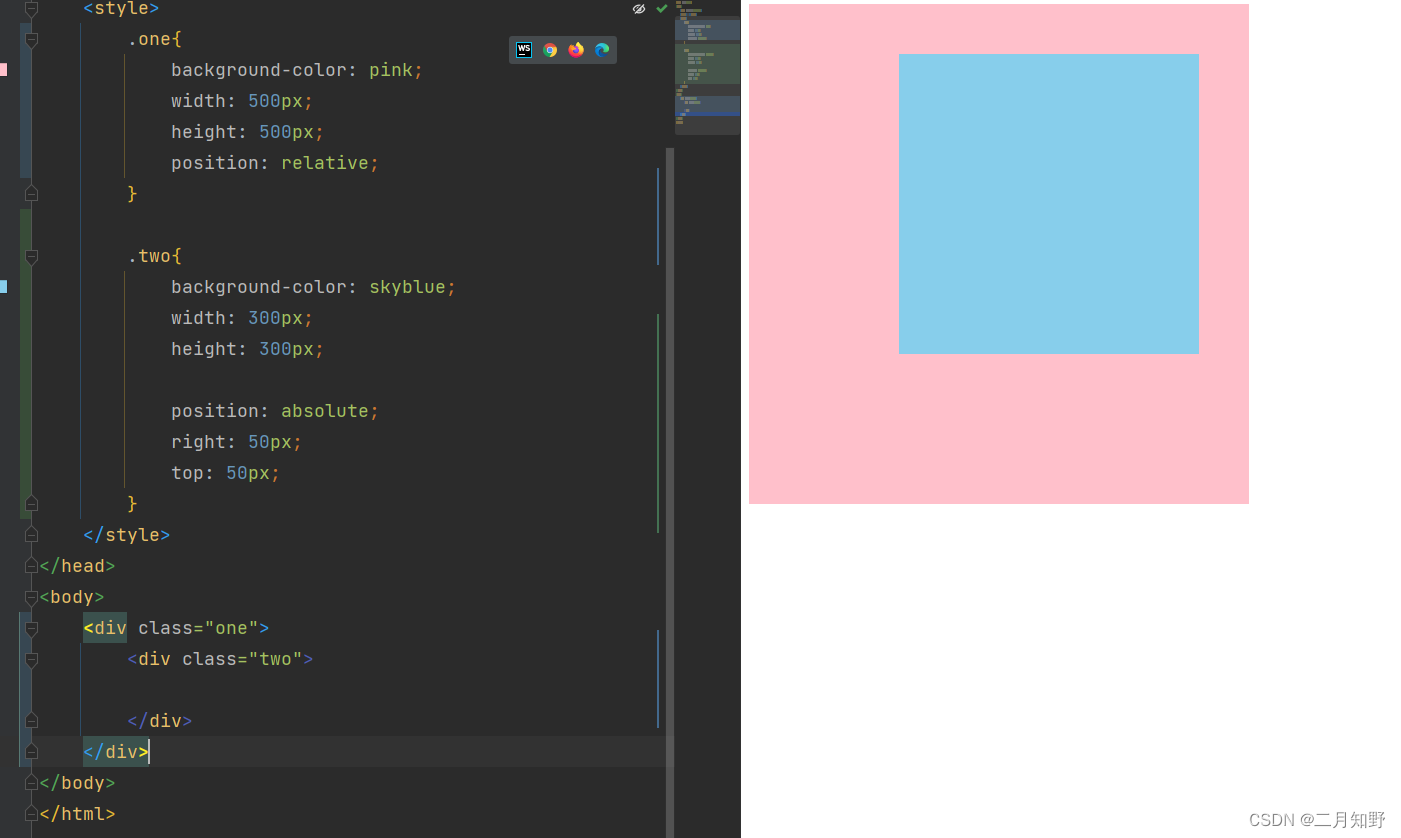Collapse the div class="one" fold marker
This screenshot has height=838, width=1401.
[31, 628]
